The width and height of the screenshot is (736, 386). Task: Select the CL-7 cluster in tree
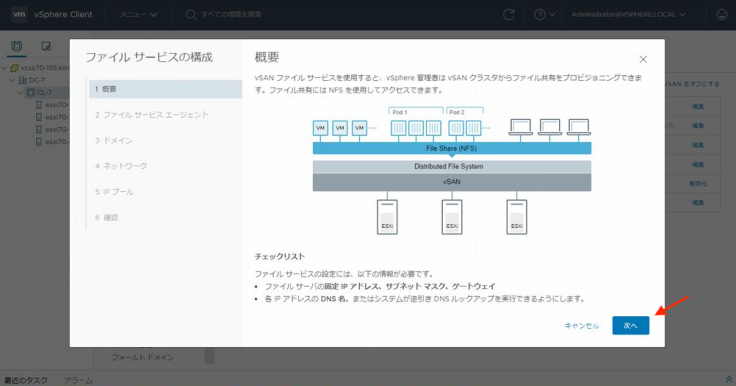pyautogui.click(x=45, y=93)
